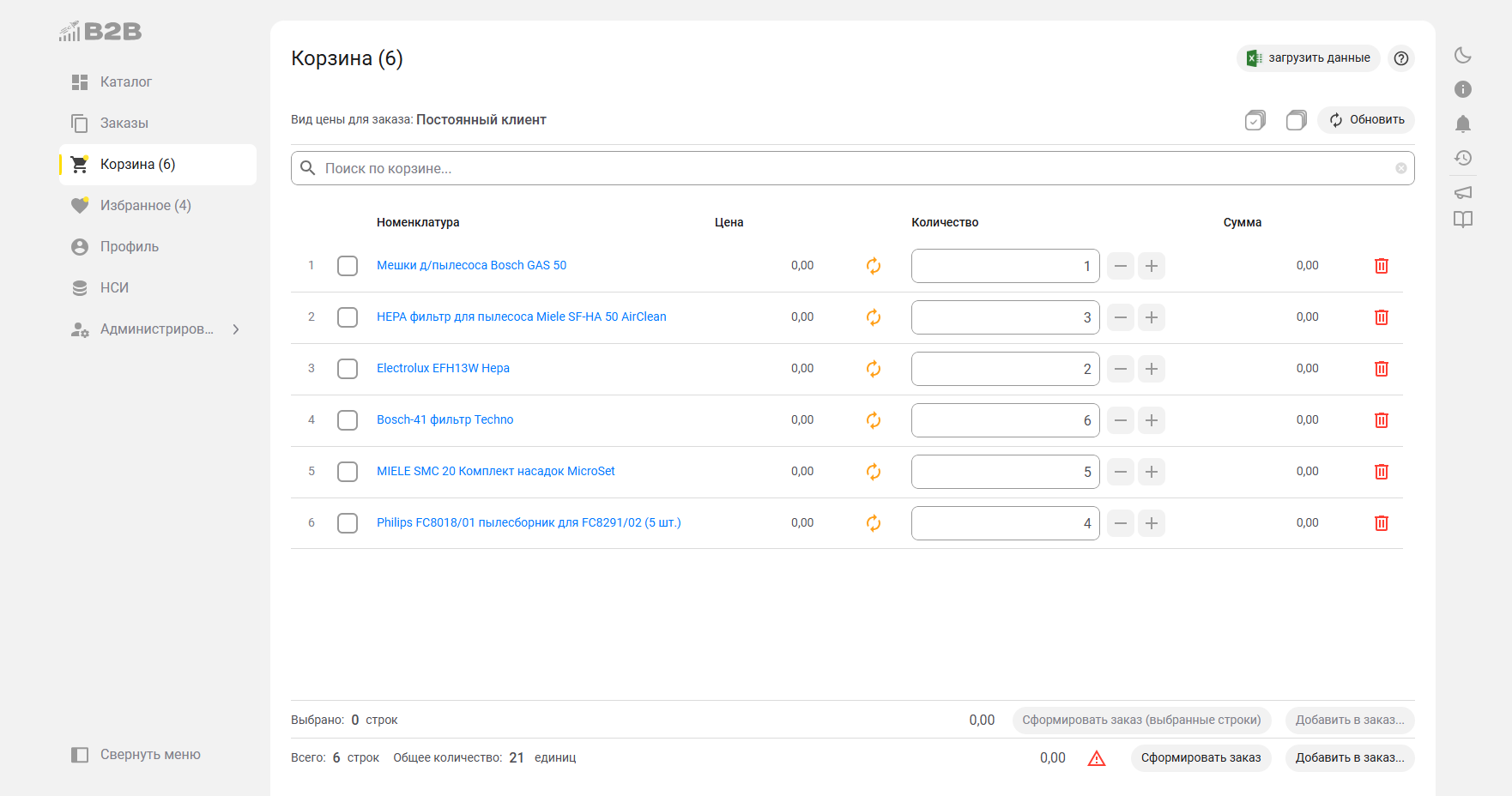Viewport: 1512px width, 796px height.
Task: Go to Профиль page
Action: 158,247
